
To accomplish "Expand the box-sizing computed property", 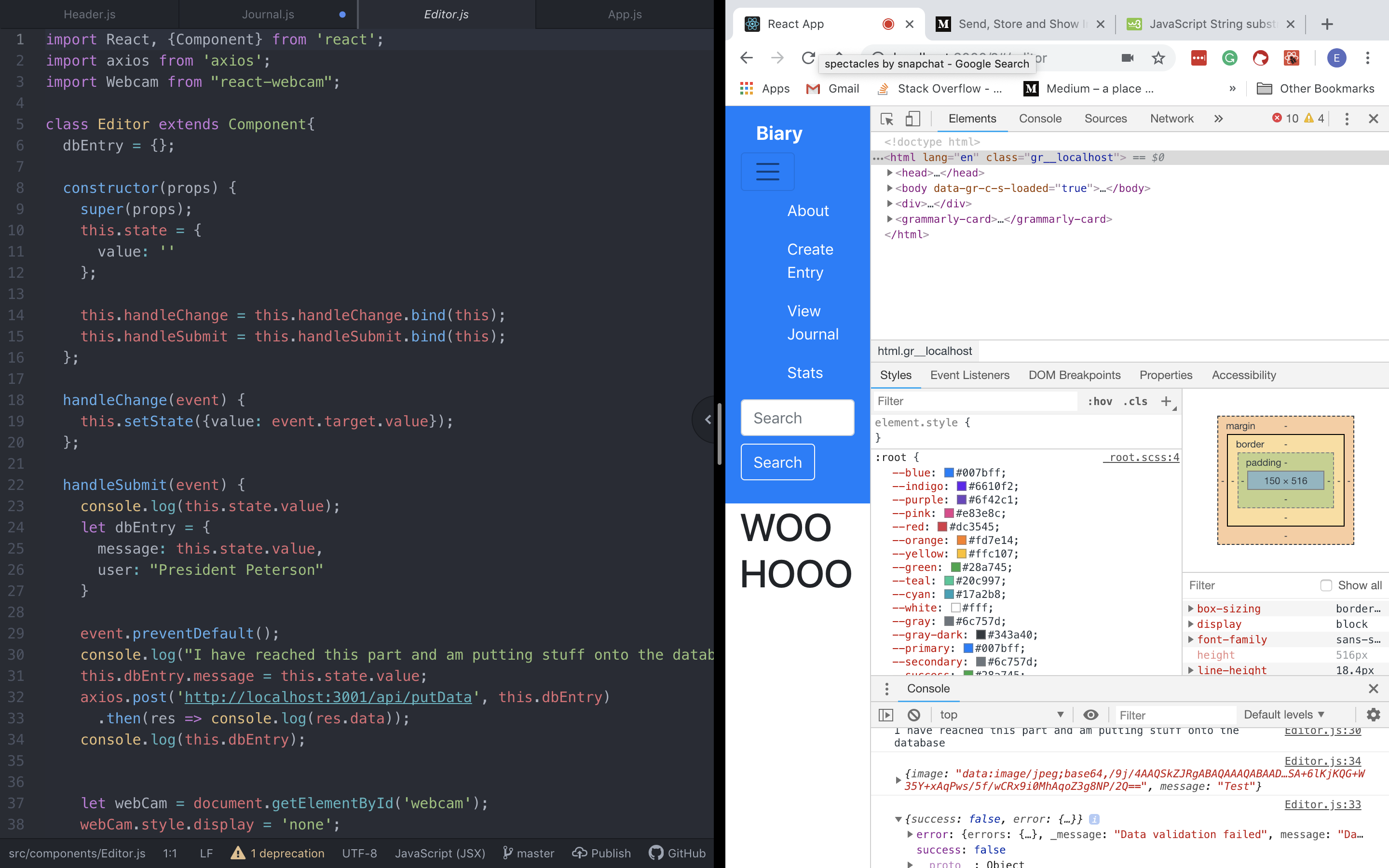I will (x=1190, y=609).
